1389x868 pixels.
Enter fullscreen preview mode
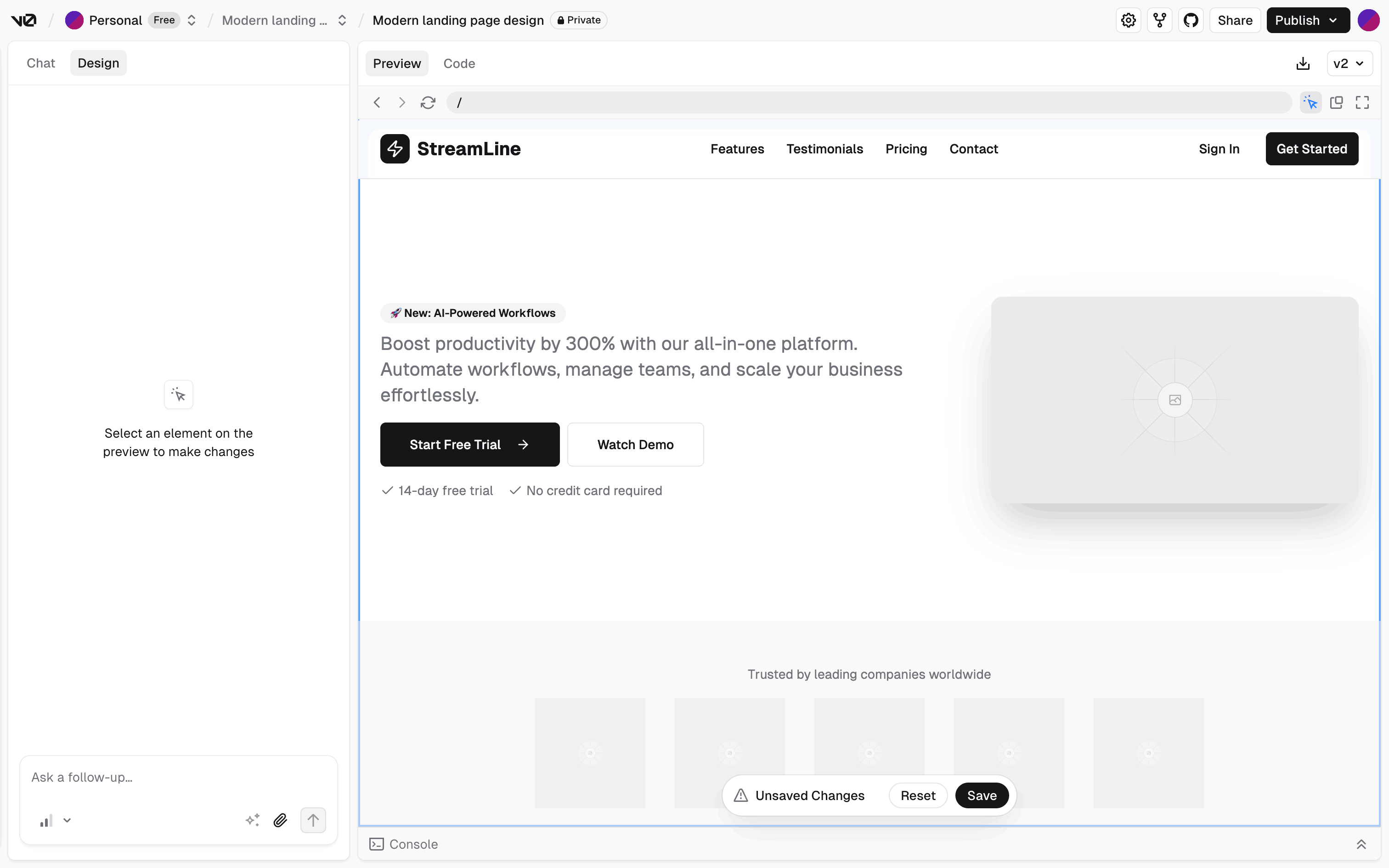pyautogui.click(x=1362, y=102)
